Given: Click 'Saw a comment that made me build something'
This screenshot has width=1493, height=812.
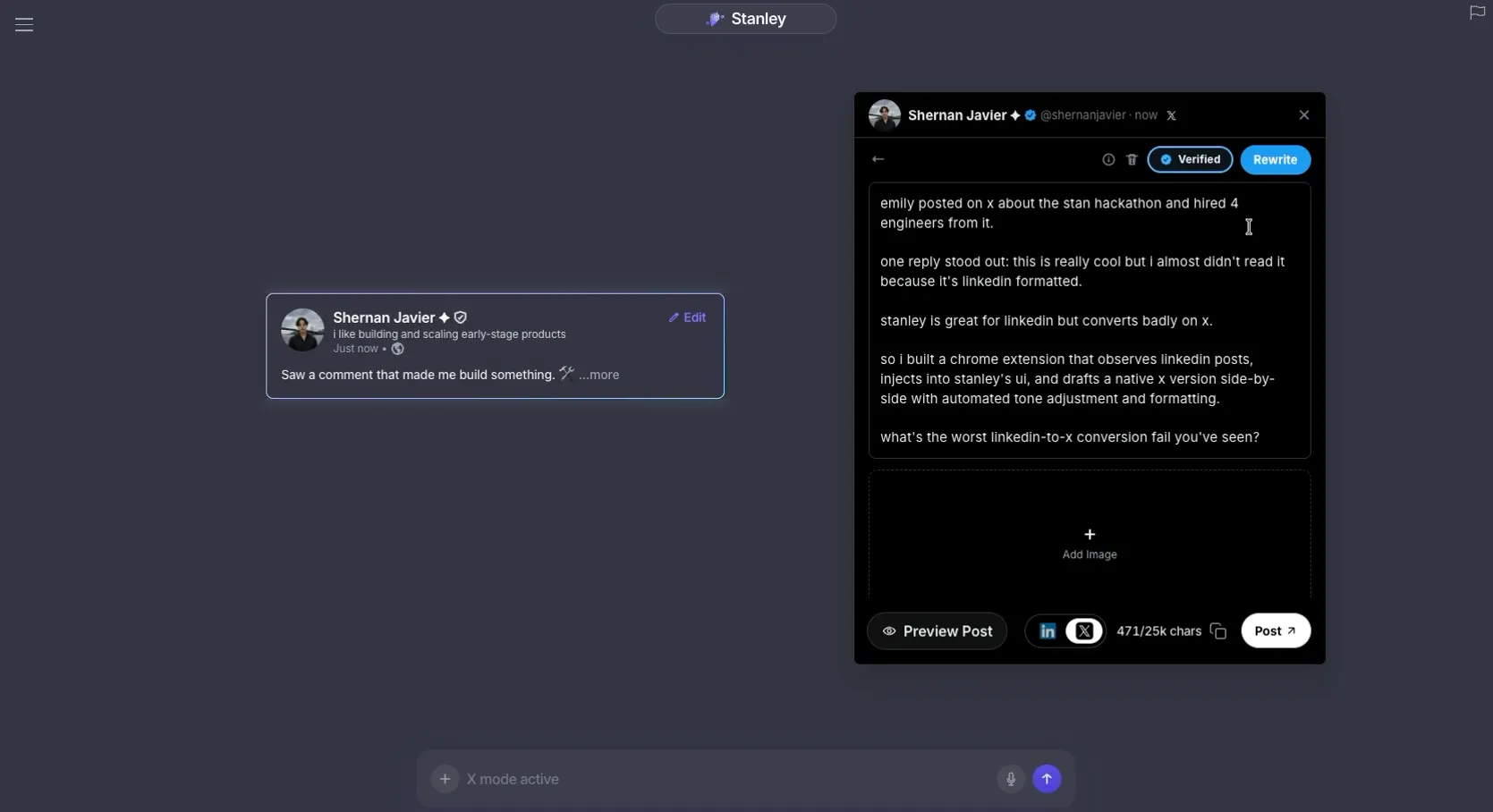Looking at the screenshot, I should (418, 375).
